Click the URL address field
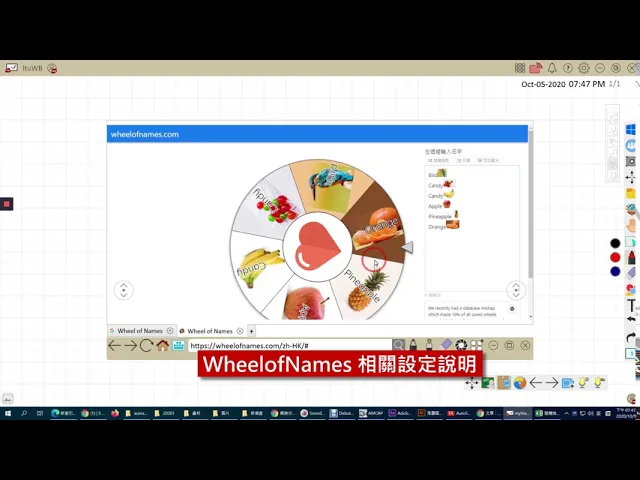Screen dimensions: 640x480 [290, 346]
